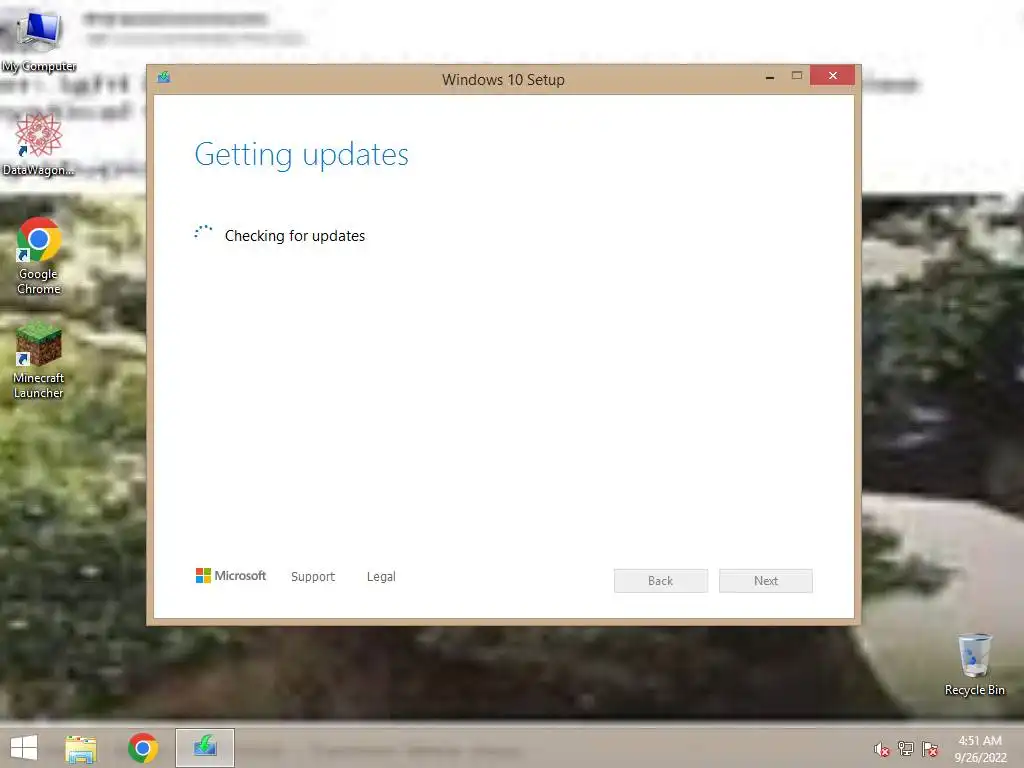
Task: Open the Support link
Action: tap(313, 577)
